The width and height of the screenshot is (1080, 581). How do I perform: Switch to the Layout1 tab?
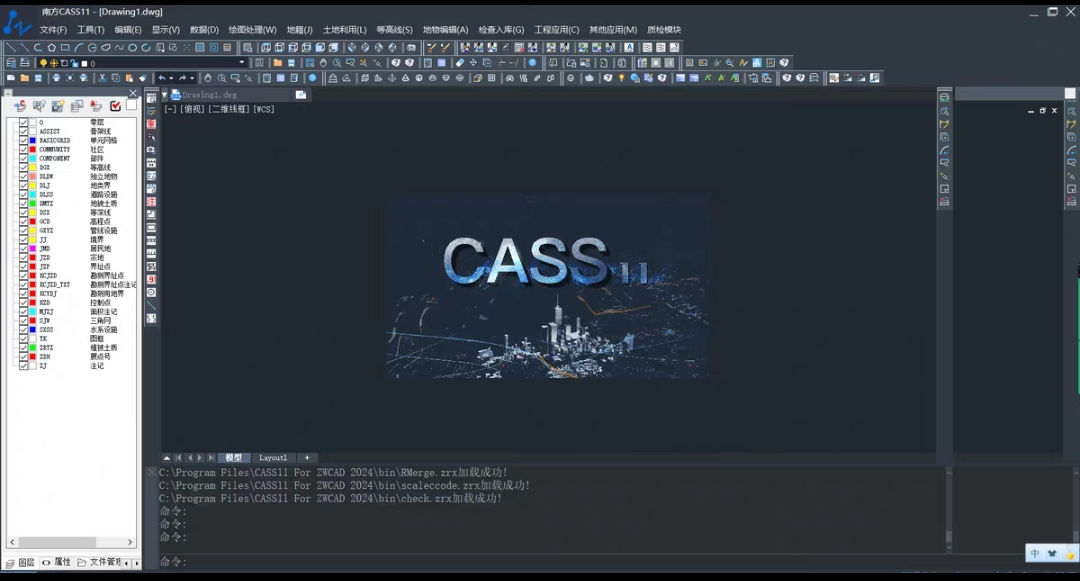point(273,458)
